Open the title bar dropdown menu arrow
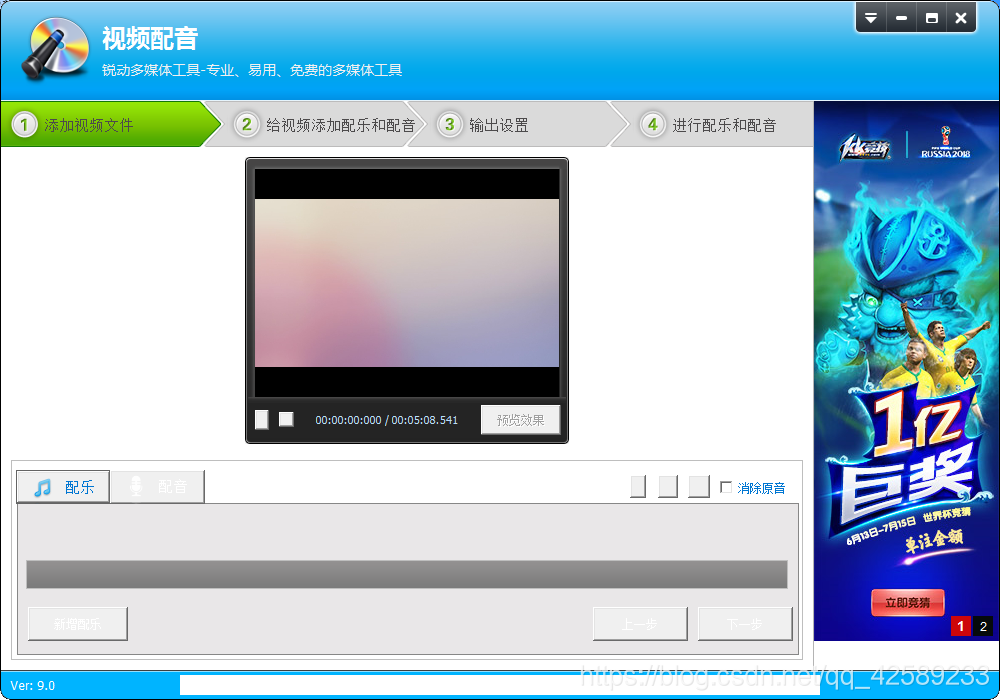This screenshot has height=700, width=1000. 871,18
